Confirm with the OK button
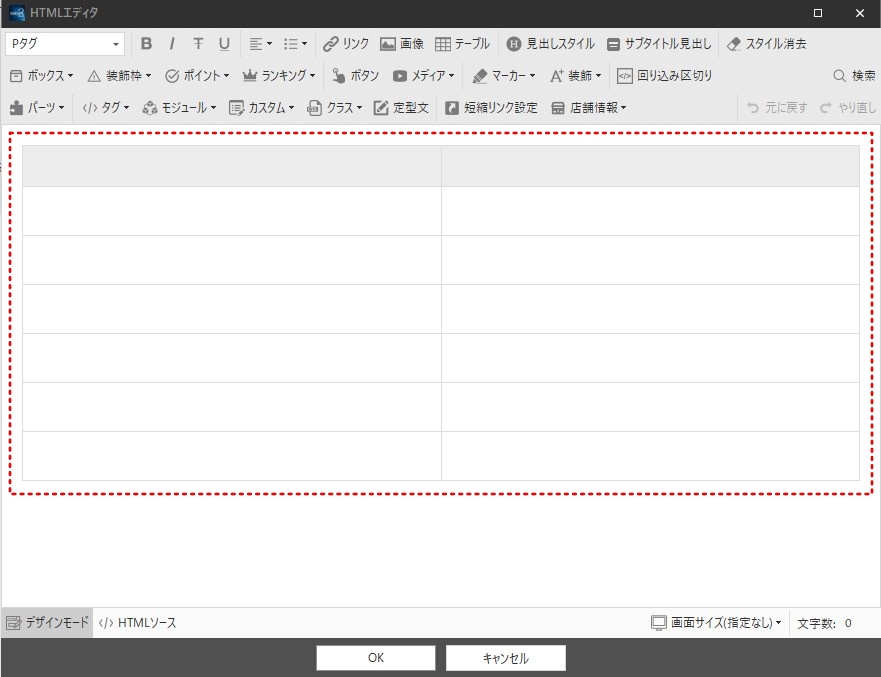Image resolution: width=881 pixels, height=677 pixels. click(x=376, y=658)
